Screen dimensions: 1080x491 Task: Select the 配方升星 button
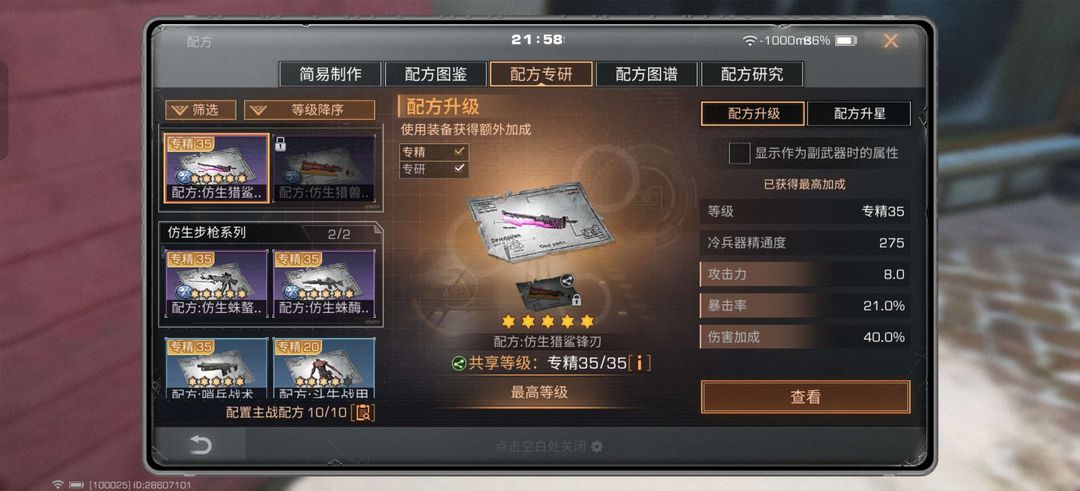pos(859,114)
